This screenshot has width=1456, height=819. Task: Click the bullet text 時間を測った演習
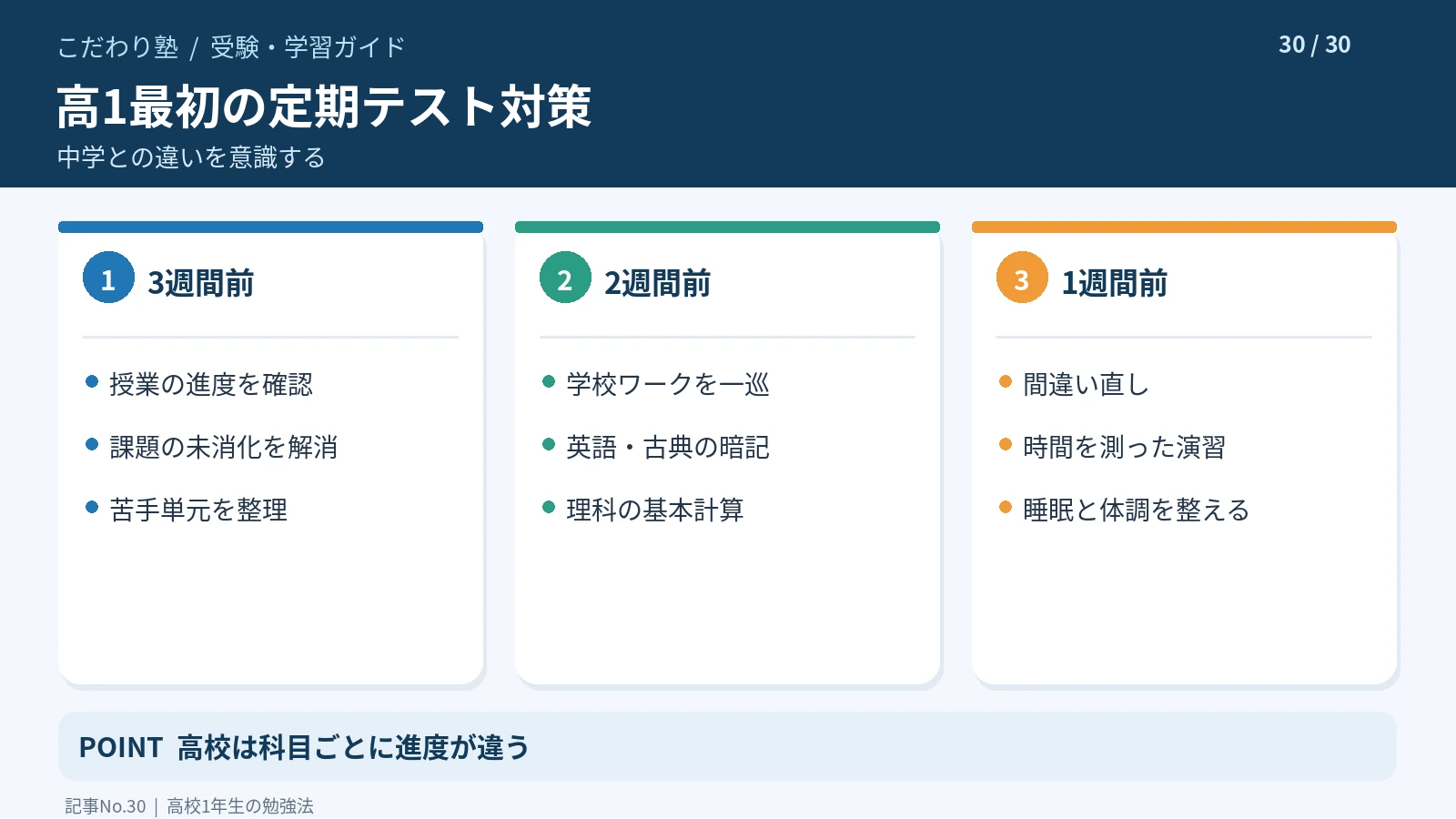[1125, 447]
